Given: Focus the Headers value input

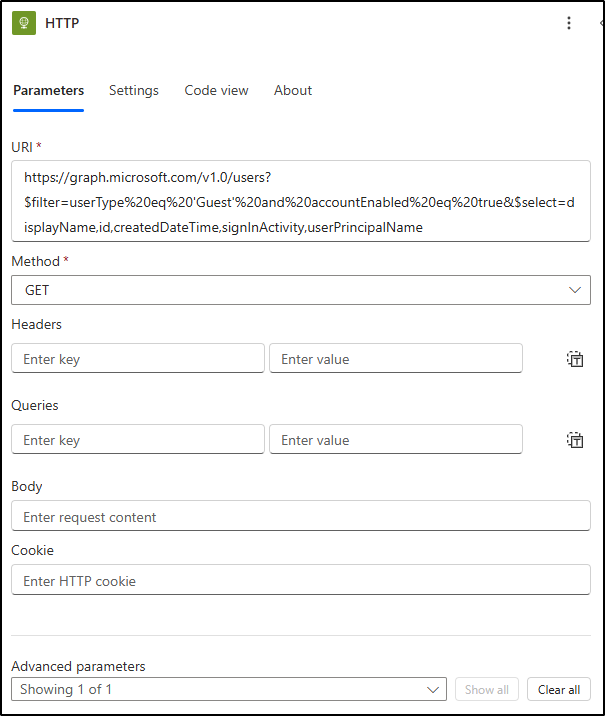Looking at the screenshot, I should click(x=396, y=359).
